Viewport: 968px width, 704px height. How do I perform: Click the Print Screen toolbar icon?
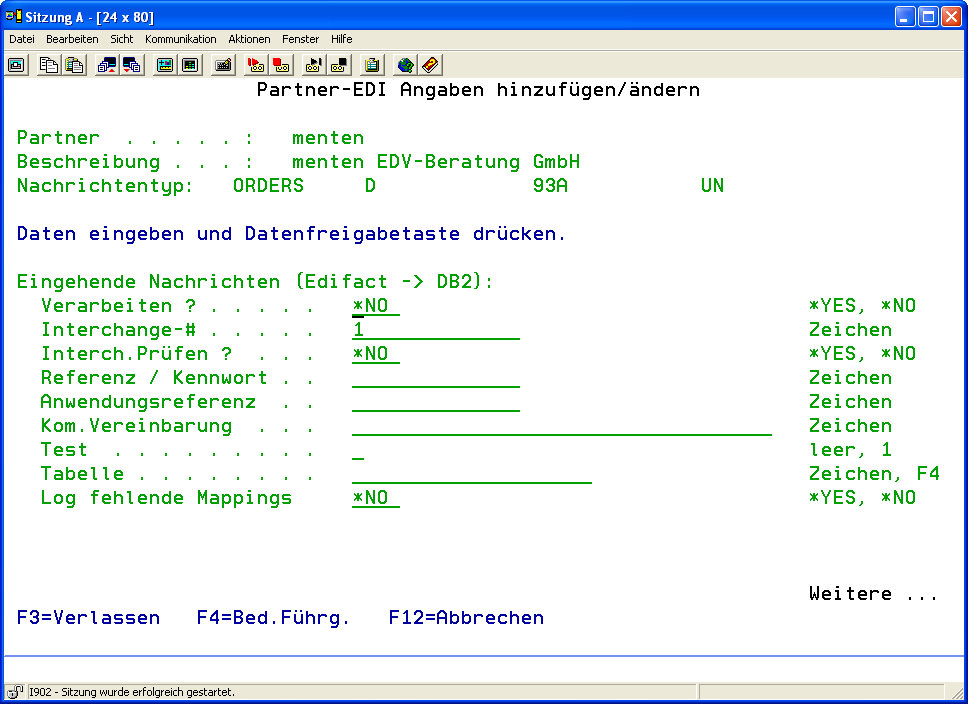click(x=17, y=65)
